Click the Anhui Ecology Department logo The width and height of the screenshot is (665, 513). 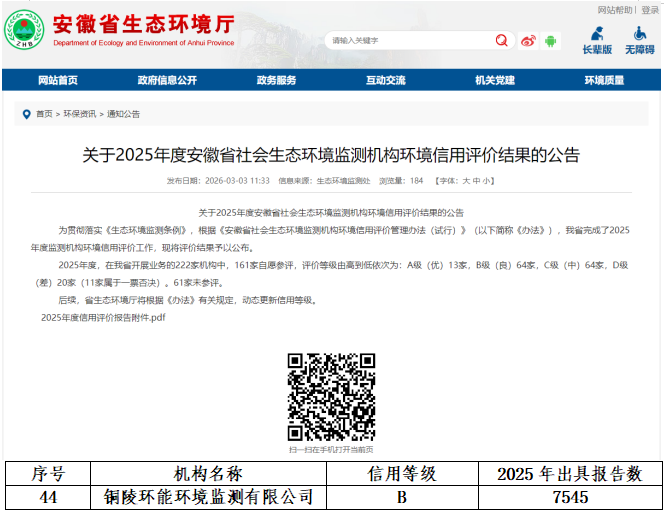click(x=24, y=31)
